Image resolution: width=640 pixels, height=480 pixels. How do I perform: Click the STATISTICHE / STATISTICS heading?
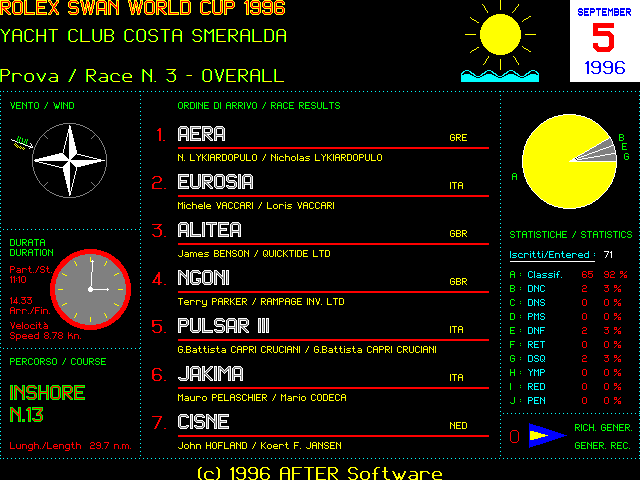571,235
